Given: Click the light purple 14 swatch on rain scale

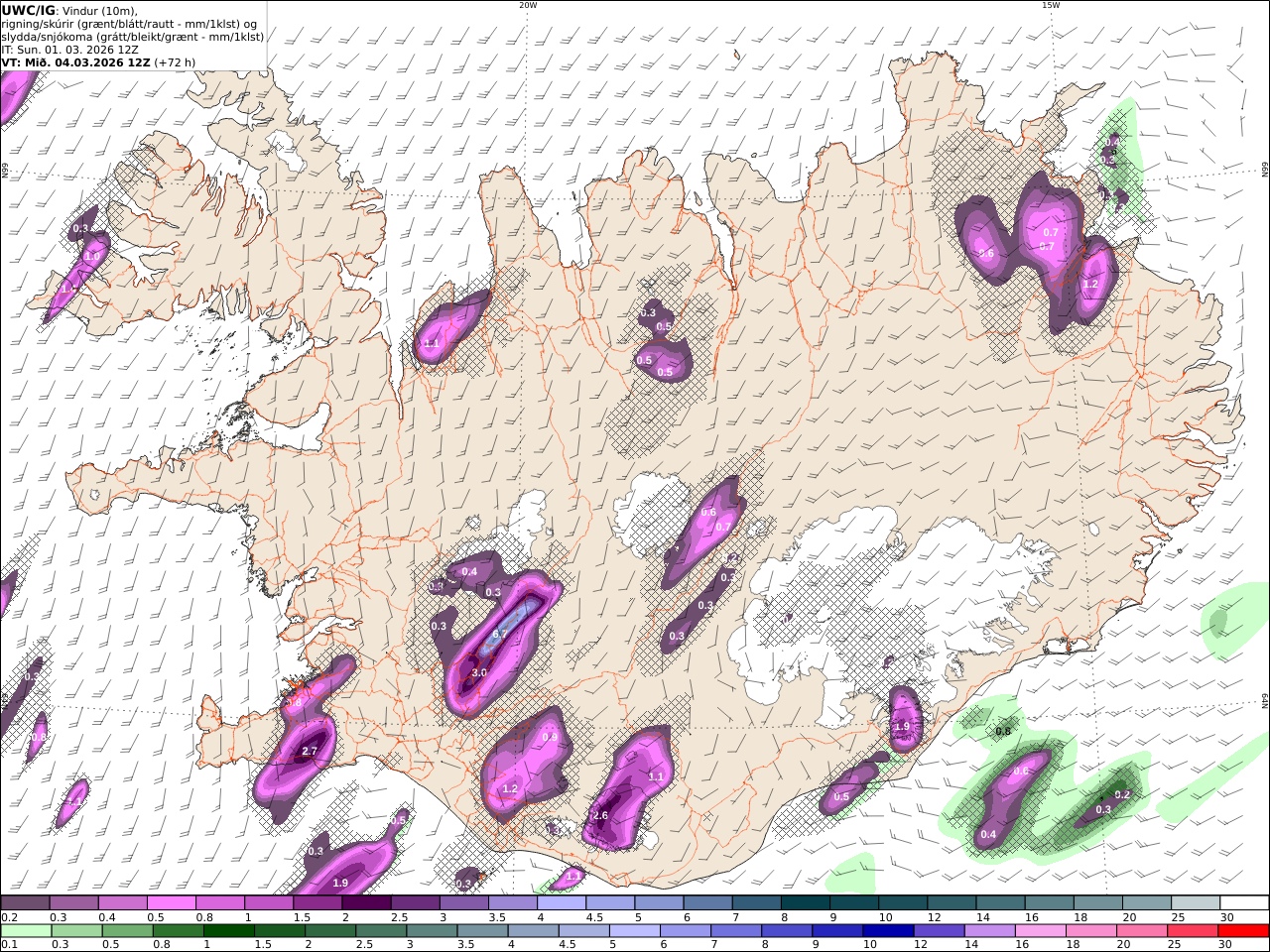Looking at the screenshot, I should click(x=988, y=930).
